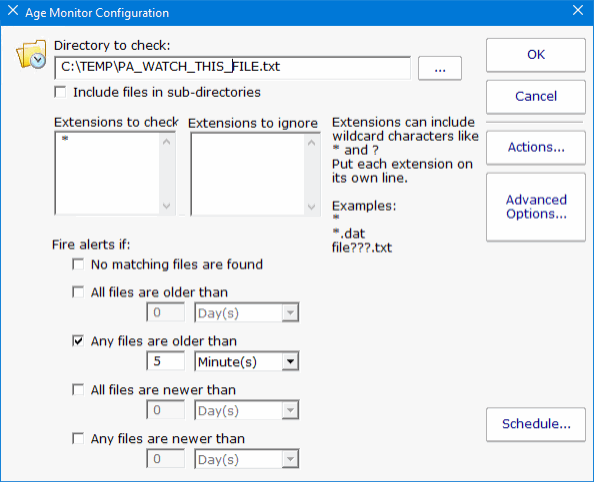The image size is (594, 482).
Task: Click the down arrow in Extensions to check list
Action: coord(167,206)
